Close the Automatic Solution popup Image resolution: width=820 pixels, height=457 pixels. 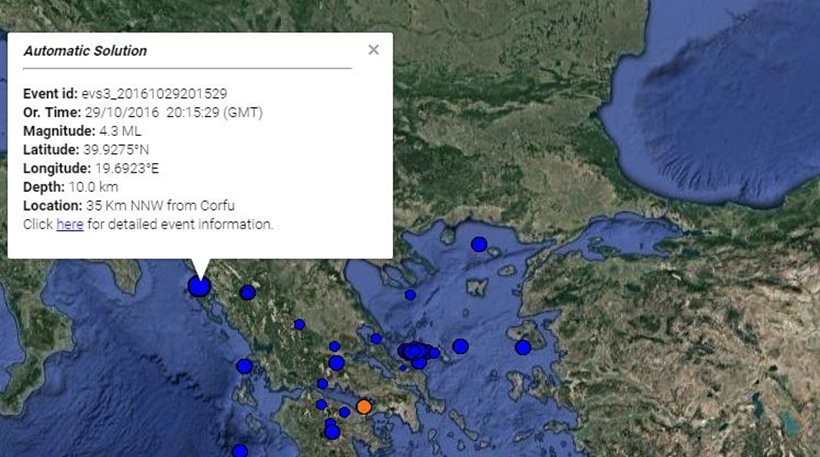pos(373,50)
